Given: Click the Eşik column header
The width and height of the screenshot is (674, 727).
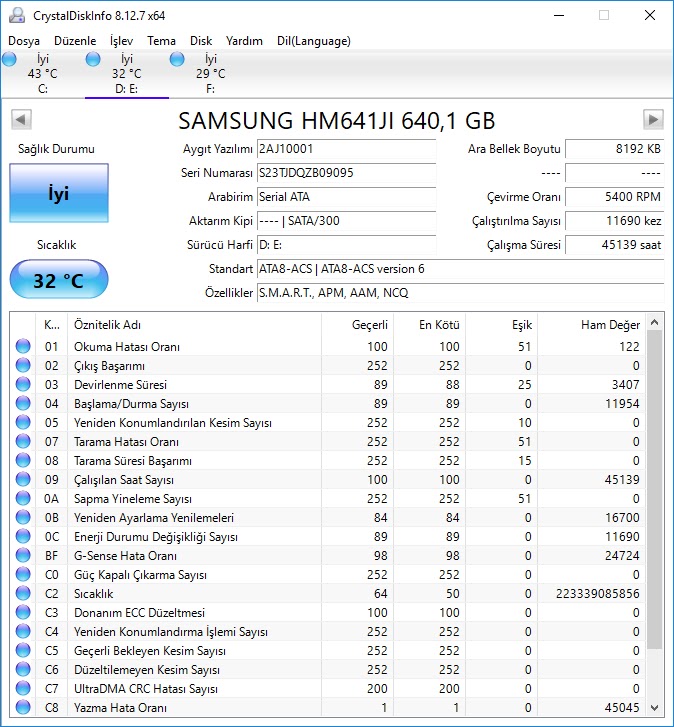Looking at the screenshot, I should coord(501,325).
